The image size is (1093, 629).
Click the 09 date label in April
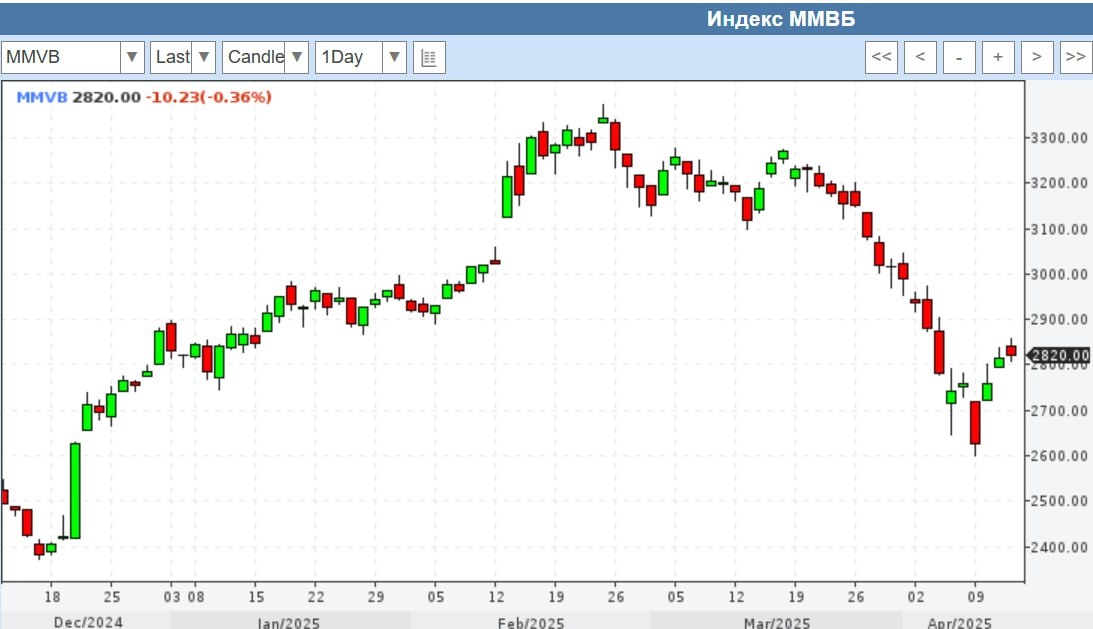click(975, 597)
